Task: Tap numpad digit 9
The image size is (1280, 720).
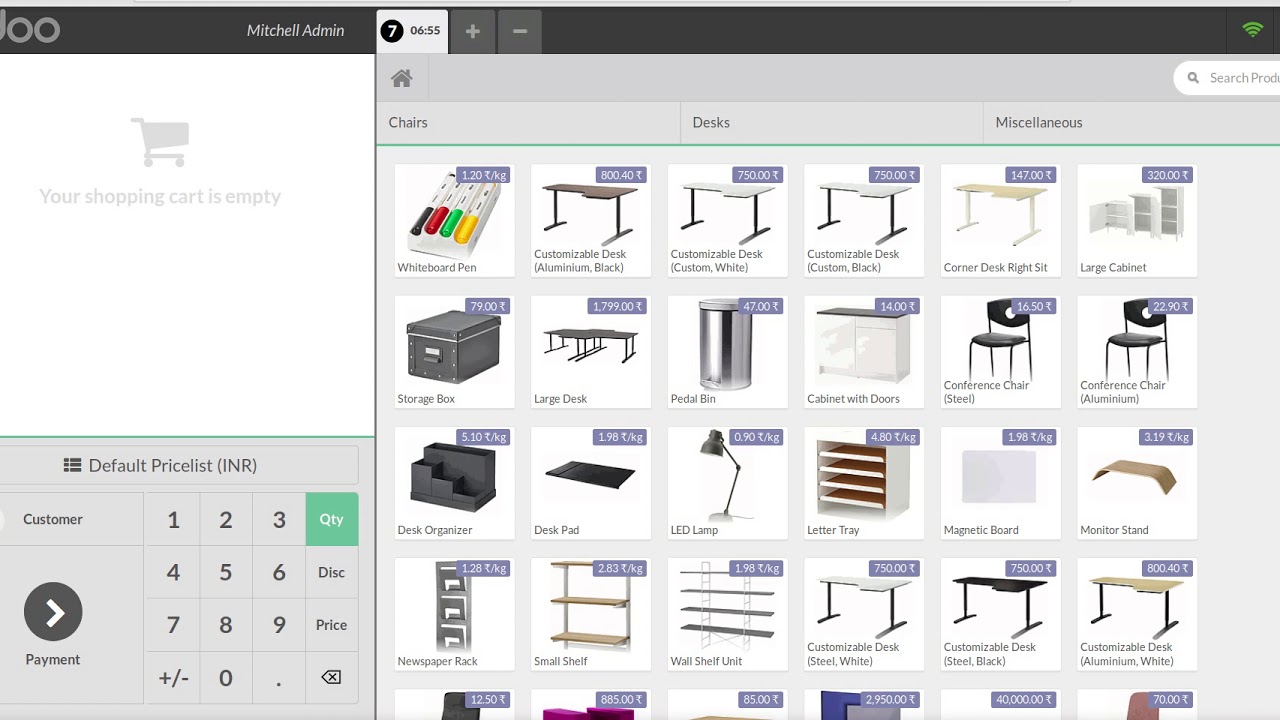Action: tap(279, 625)
